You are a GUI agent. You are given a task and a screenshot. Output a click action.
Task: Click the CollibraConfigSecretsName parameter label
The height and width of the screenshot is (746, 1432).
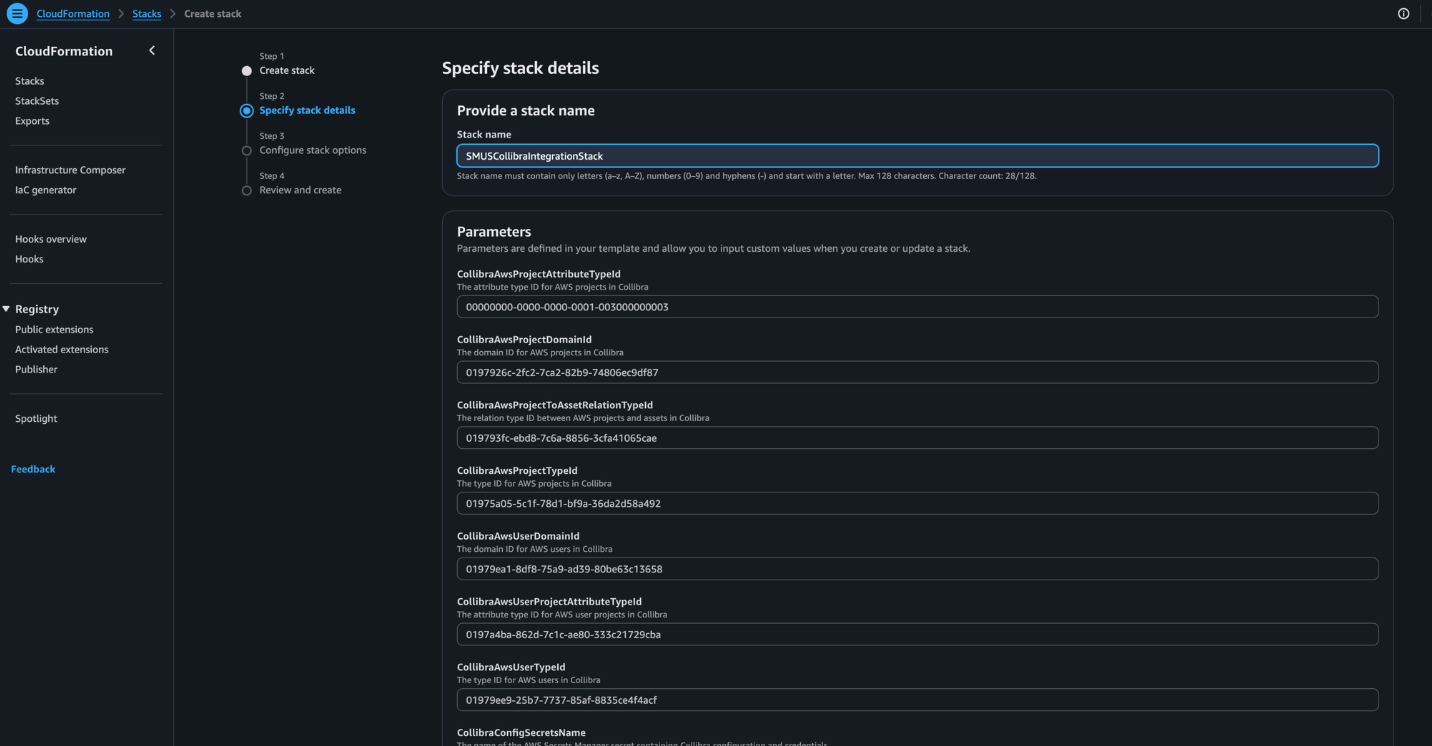pyautogui.click(x=521, y=733)
